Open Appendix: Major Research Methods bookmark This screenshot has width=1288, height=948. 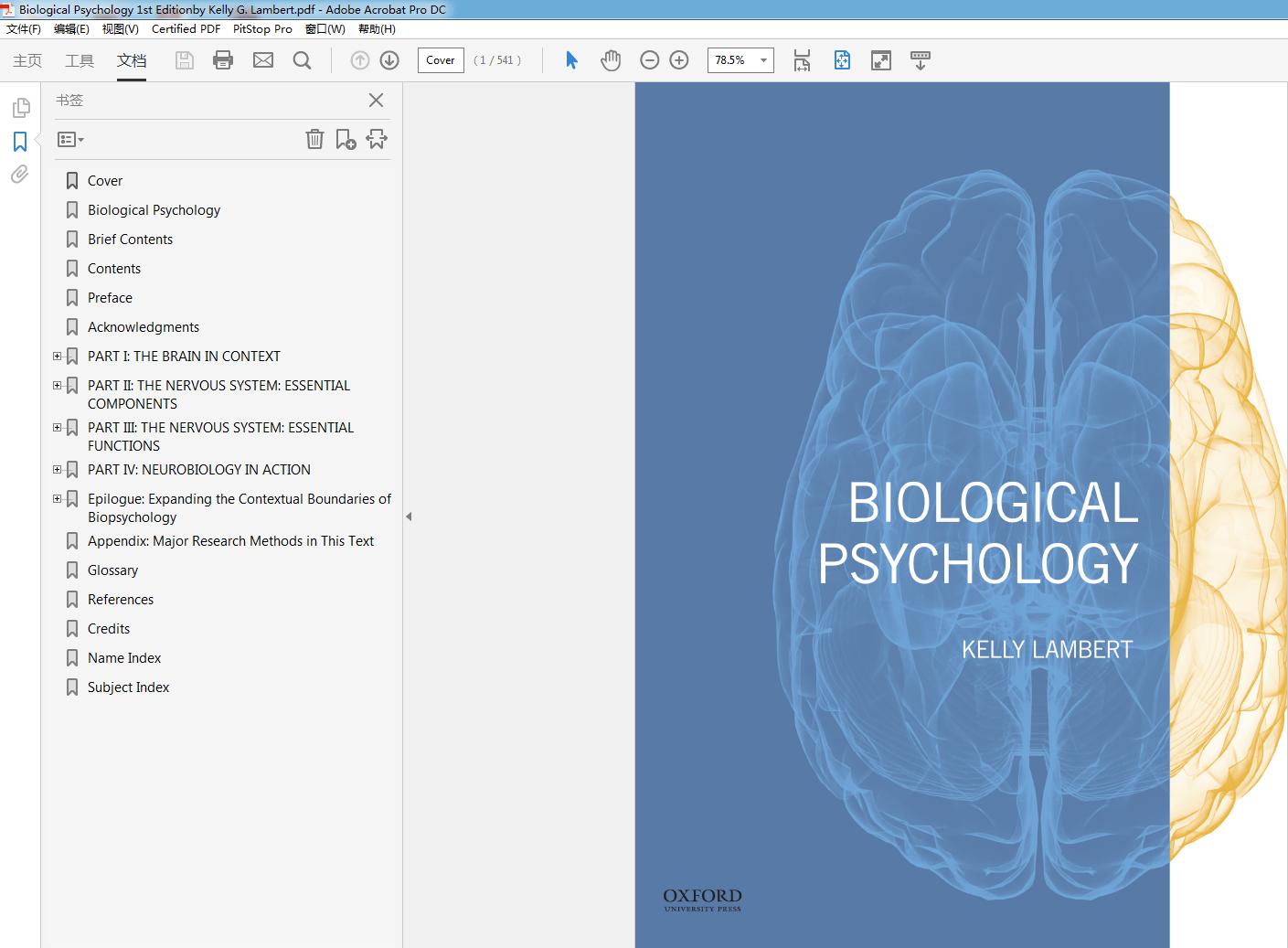(x=230, y=541)
